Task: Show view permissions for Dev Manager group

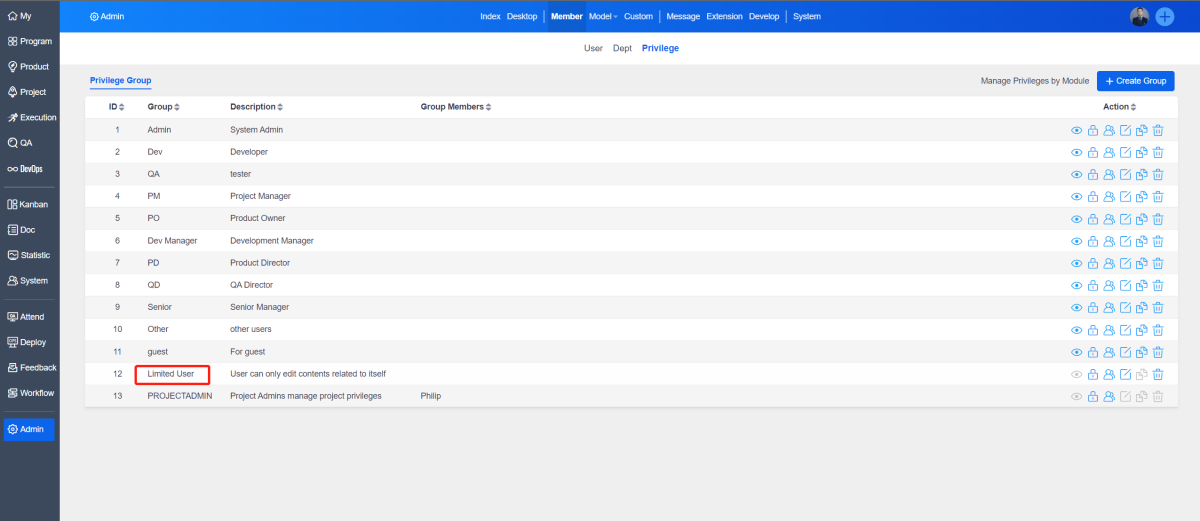Action: tap(1077, 241)
